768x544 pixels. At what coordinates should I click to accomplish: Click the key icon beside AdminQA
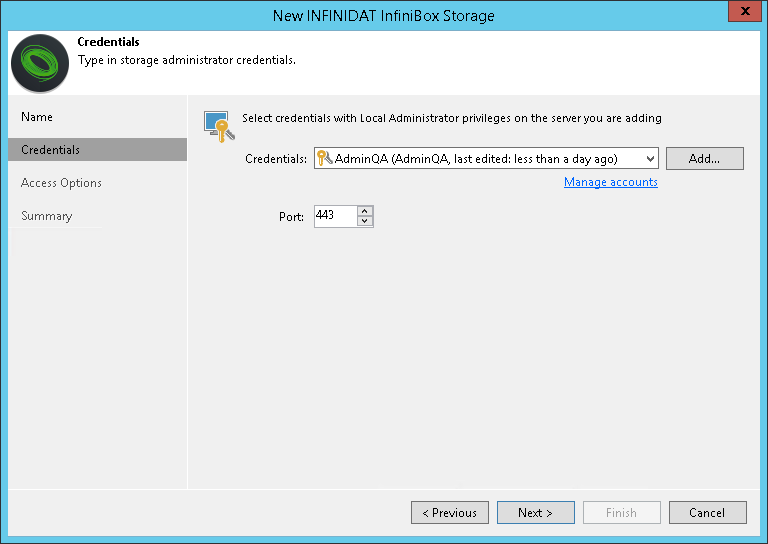[x=324, y=158]
